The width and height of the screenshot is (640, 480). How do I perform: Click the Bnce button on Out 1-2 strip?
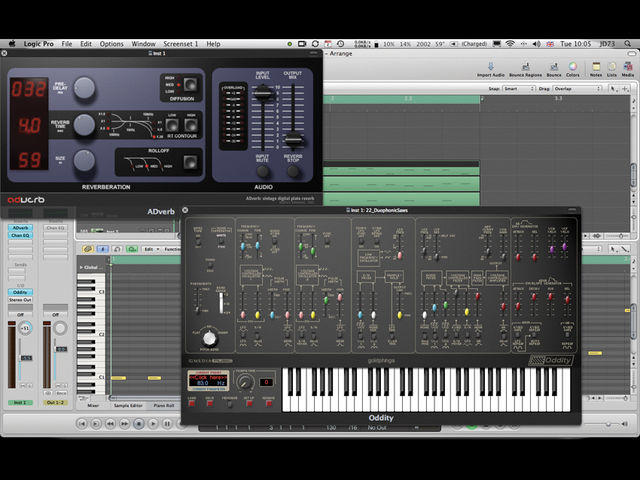point(61,393)
